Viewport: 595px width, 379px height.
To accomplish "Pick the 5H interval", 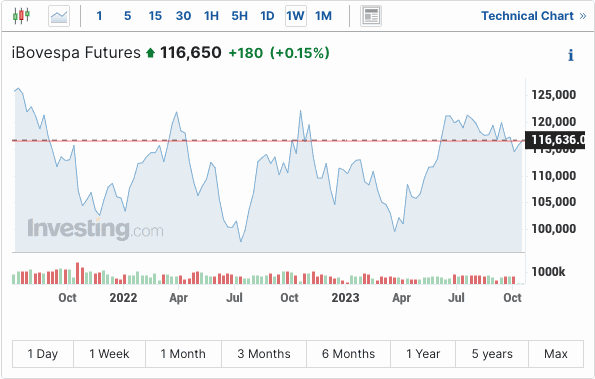I will pyautogui.click(x=239, y=16).
